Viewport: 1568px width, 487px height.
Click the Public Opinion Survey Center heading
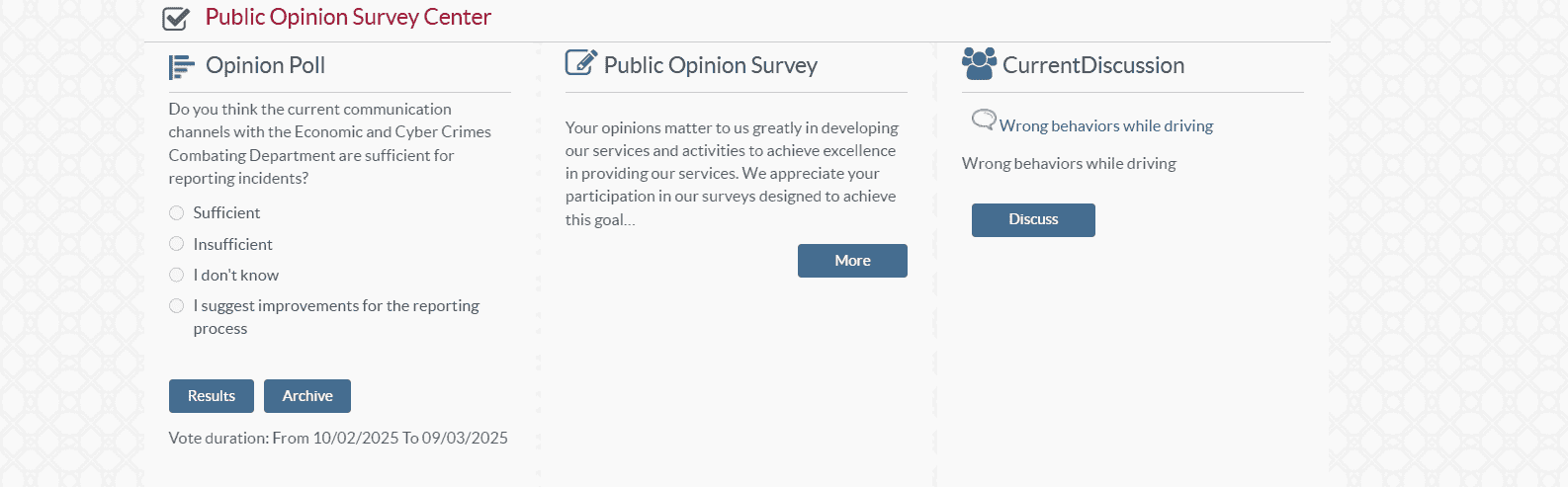(348, 18)
